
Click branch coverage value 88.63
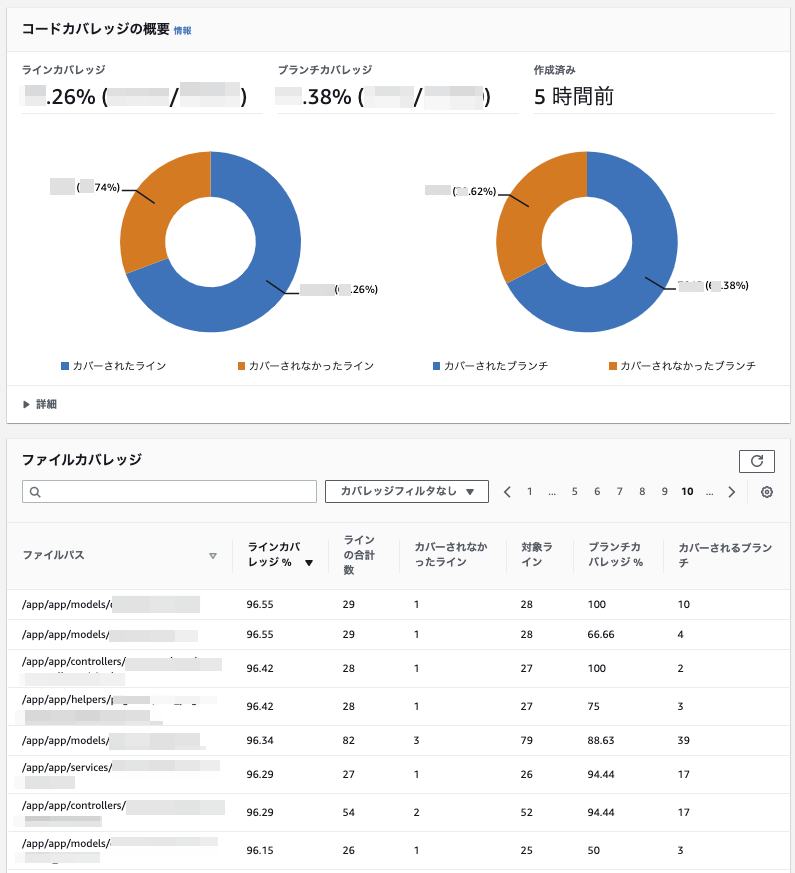(x=601, y=740)
